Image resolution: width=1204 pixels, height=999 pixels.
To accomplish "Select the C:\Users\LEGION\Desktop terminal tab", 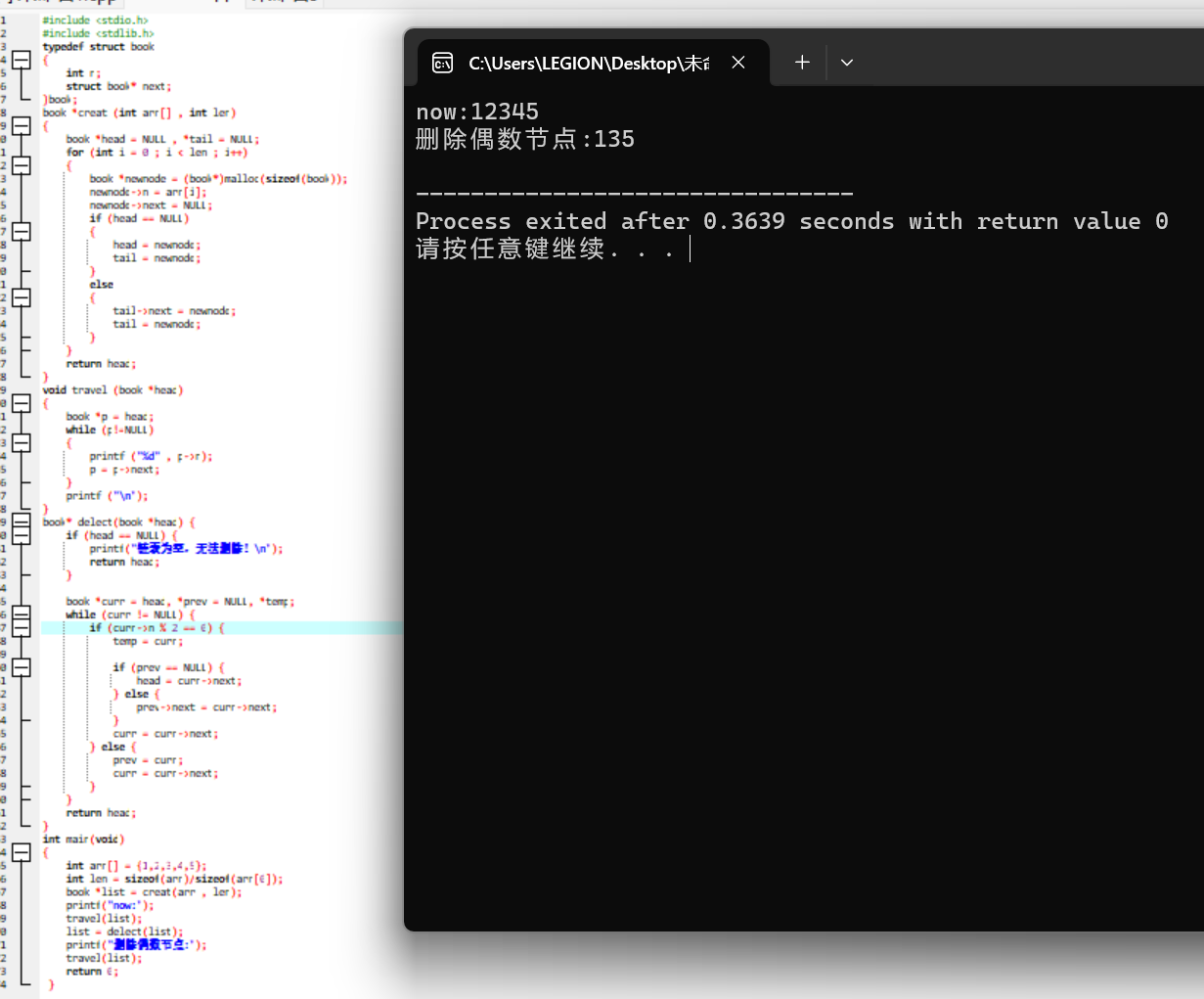I will pos(594,63).
